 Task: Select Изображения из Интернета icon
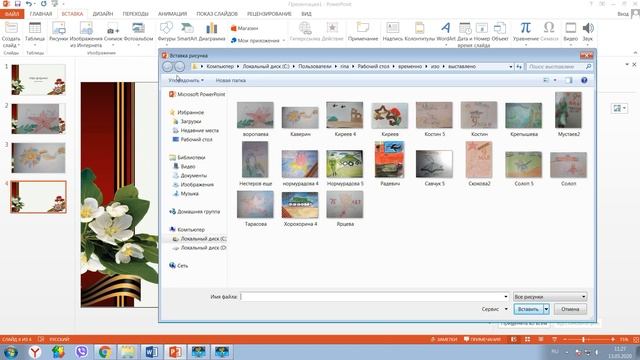(x=86, y=34)
